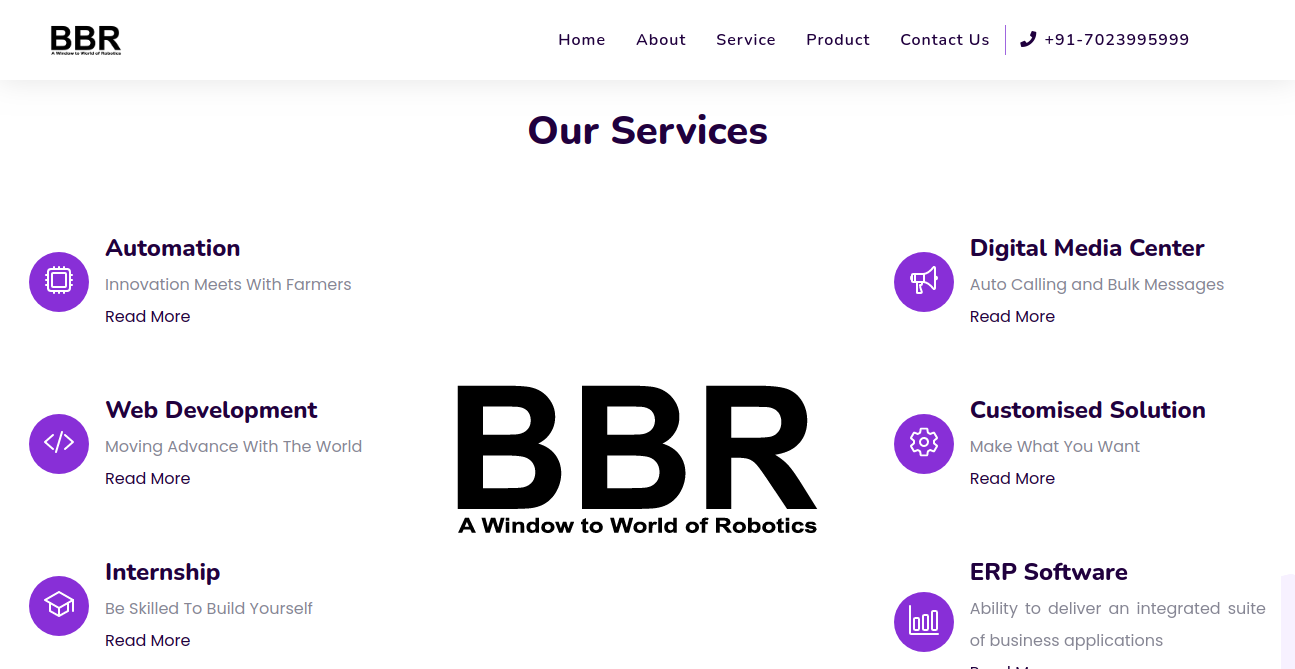Open the Service menu item
This screenshot has width=1295, height=669.
point(746,40)
